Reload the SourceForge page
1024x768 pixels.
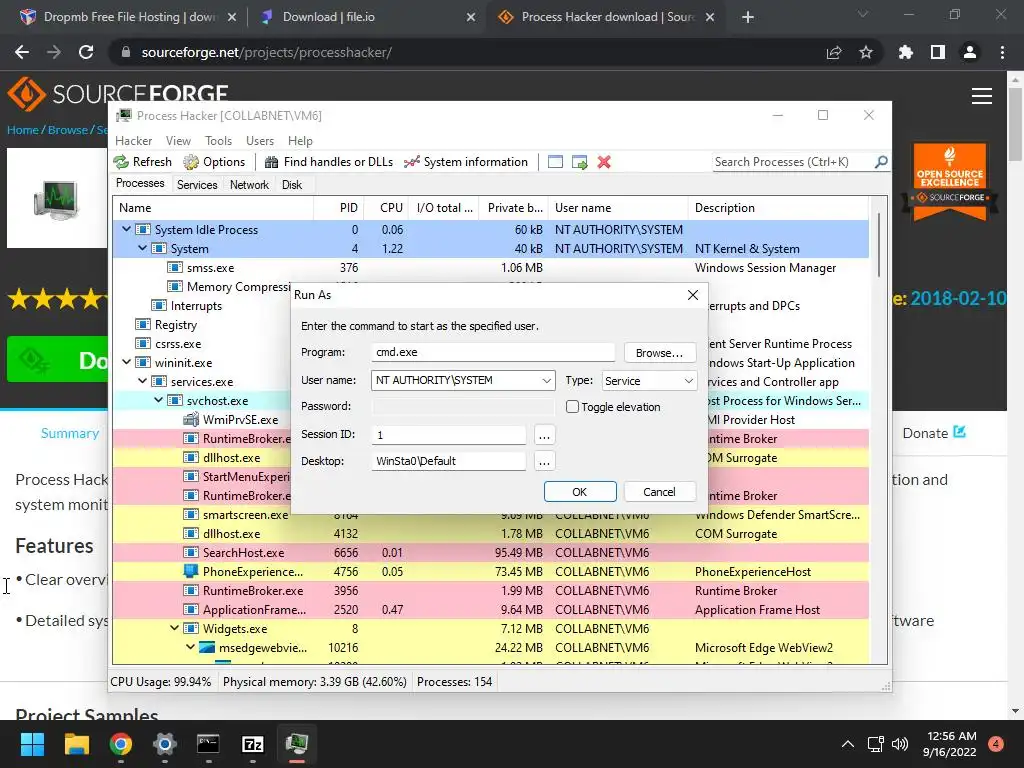86,52
